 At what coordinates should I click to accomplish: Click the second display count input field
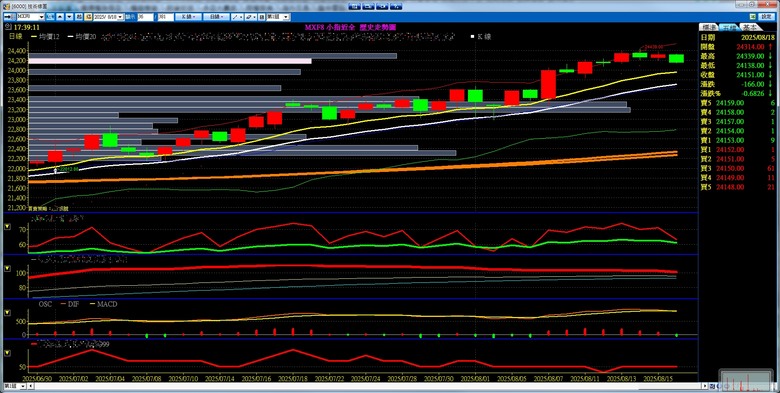point(166,17)
